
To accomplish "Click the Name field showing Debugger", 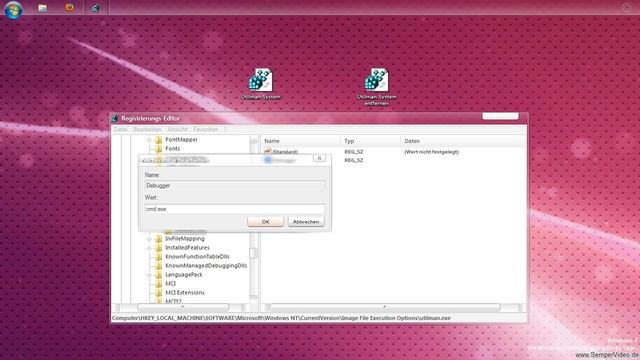I will pos(235,186).
